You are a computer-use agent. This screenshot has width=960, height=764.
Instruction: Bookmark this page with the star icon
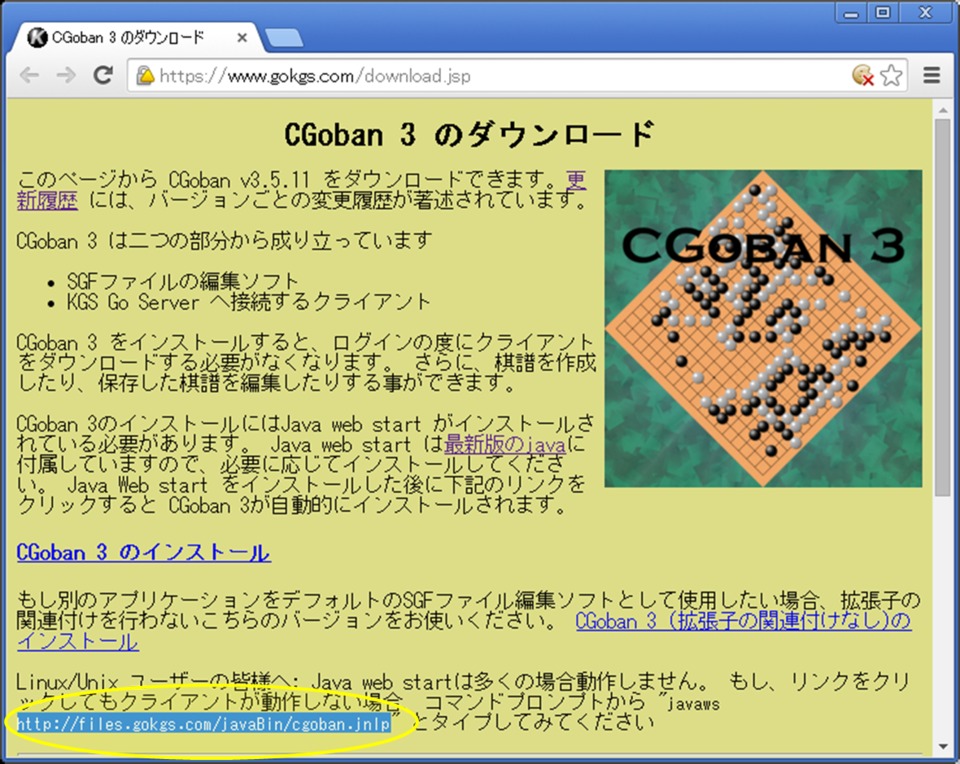tap(891, 75)
